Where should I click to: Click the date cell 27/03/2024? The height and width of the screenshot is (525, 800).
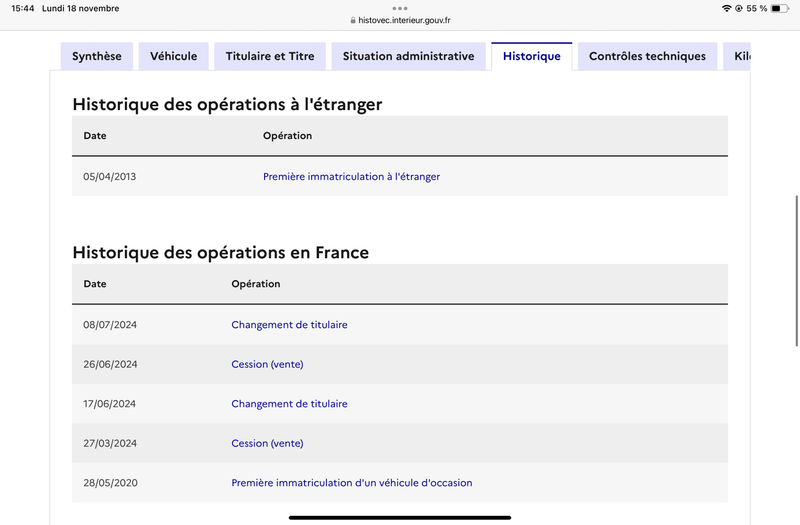[x=110, y=443]
